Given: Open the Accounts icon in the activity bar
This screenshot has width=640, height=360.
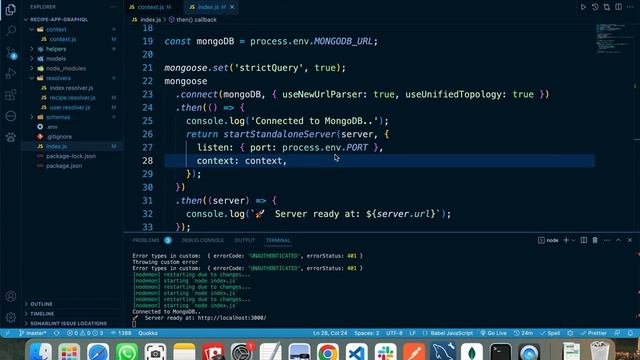Looking at the screenshot, I should pos(11,296).
